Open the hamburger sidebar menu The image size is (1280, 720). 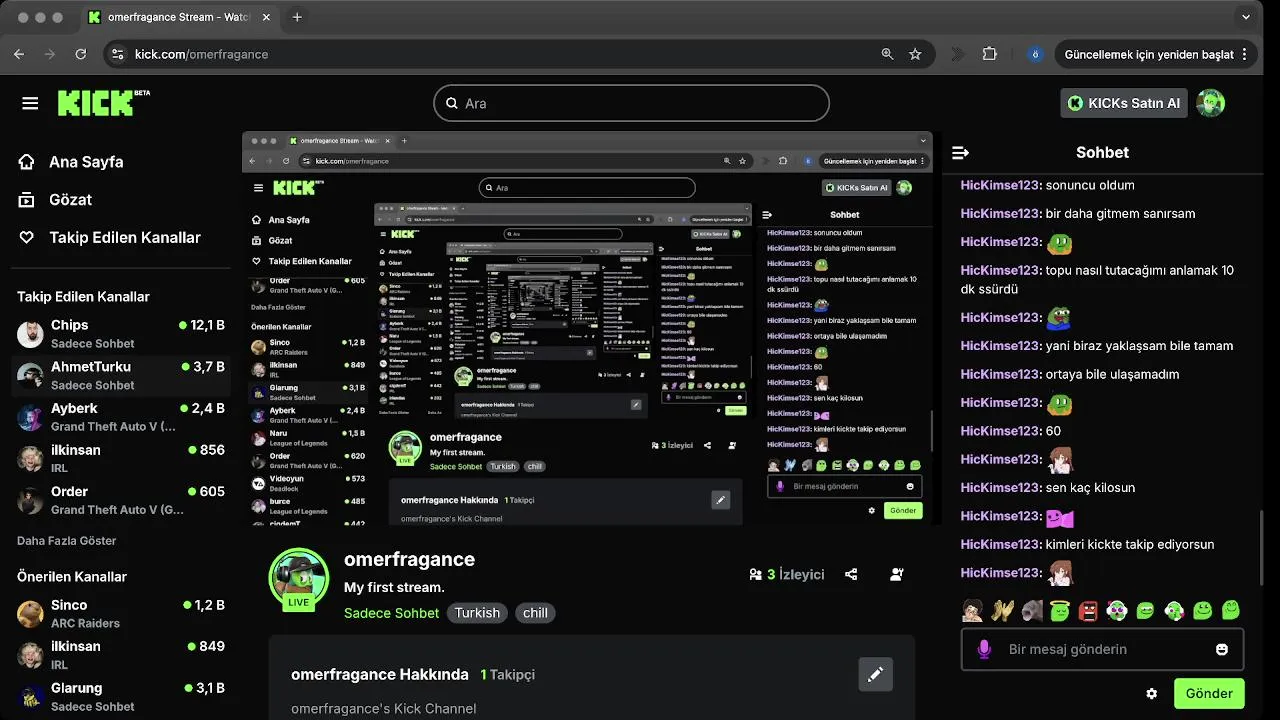[x=30, y=103]
